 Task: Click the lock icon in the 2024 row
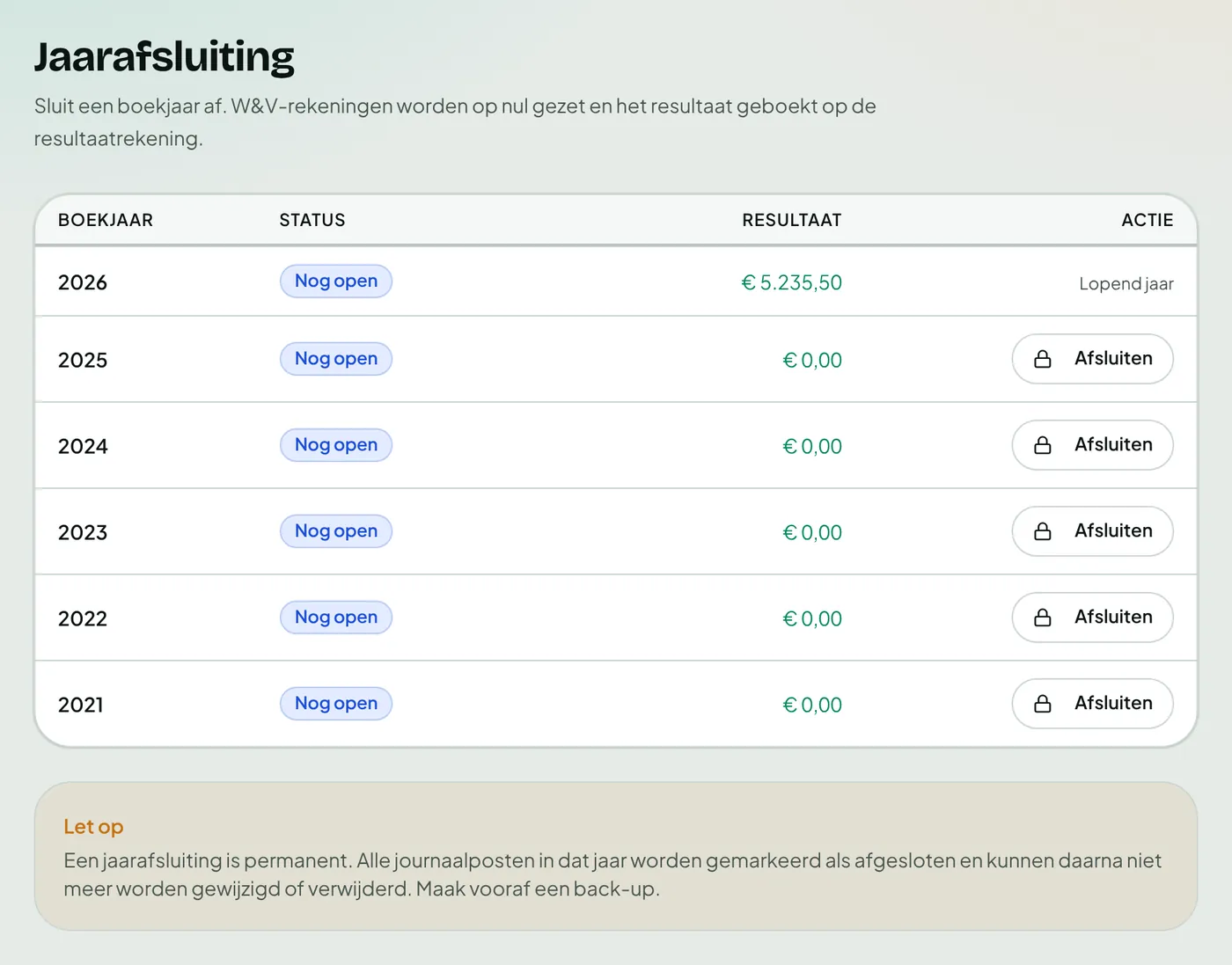pyautogui.click(x=1043, y=445)
